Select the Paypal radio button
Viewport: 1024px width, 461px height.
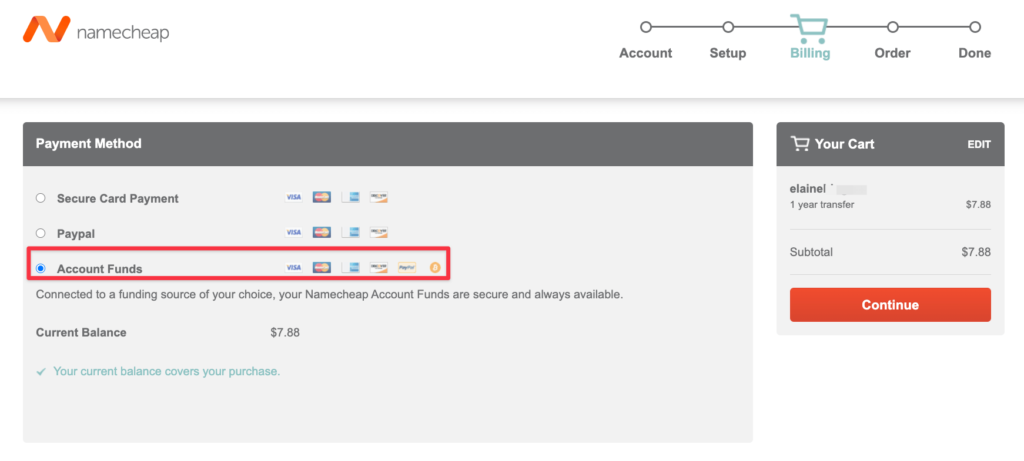[40, 232]
